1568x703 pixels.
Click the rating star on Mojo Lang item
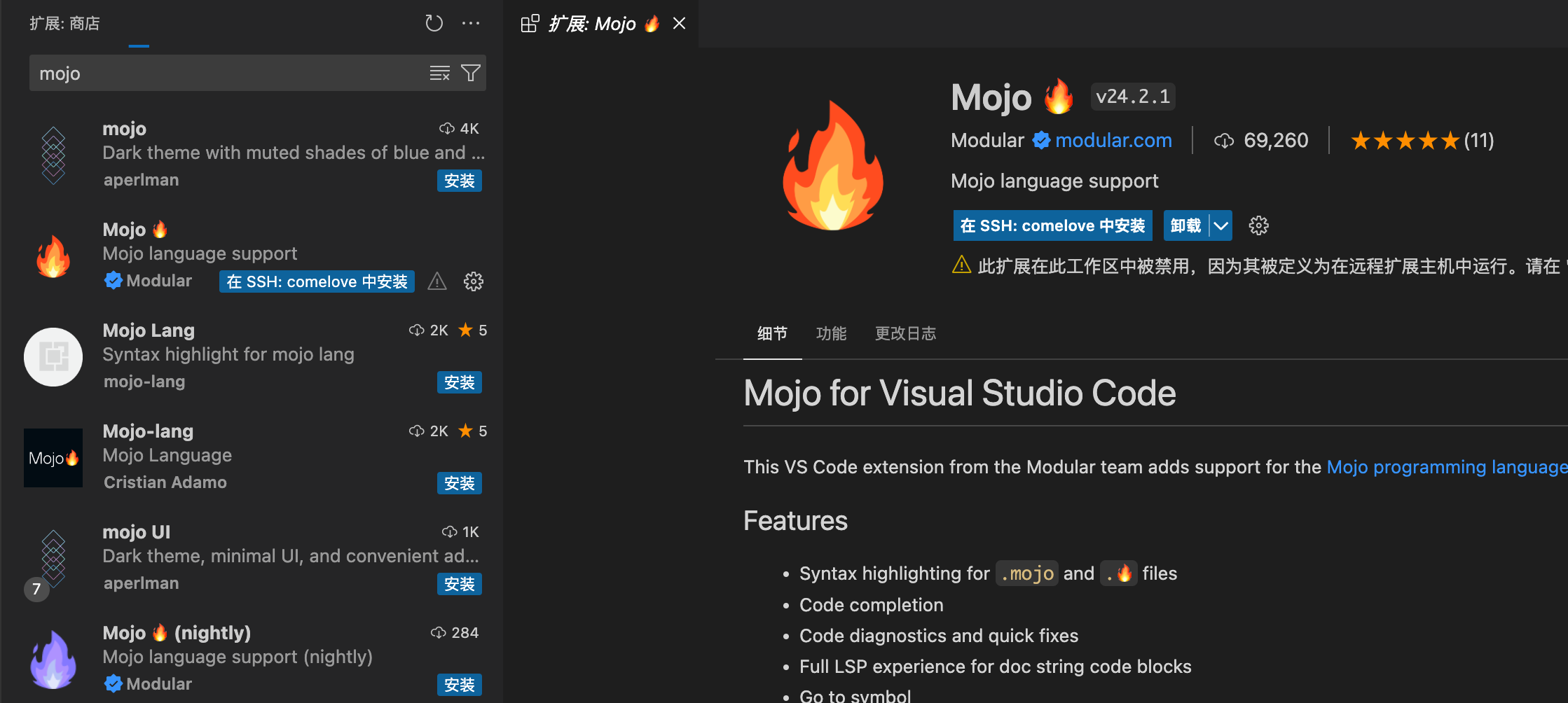[x=465, y=330]
